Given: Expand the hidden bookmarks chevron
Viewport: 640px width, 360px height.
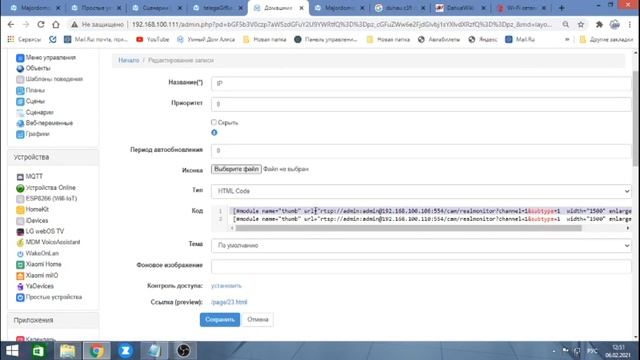Looking at the screenshot, I should pyautogui.click(x=567, y=40).
